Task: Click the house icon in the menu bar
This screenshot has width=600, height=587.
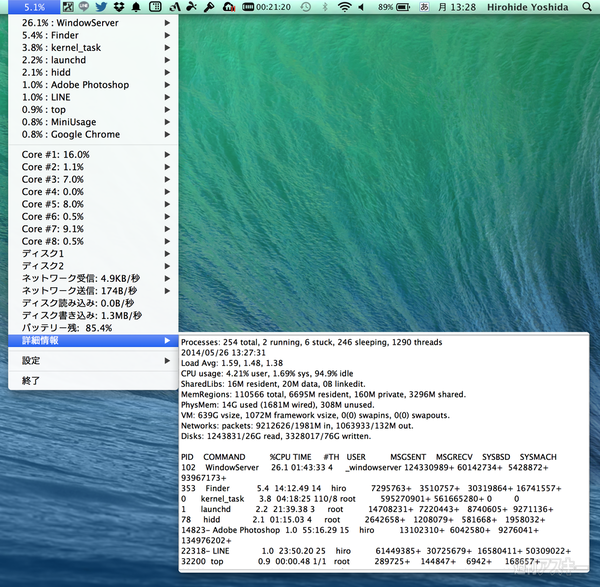Action: [x=228, y=7]
